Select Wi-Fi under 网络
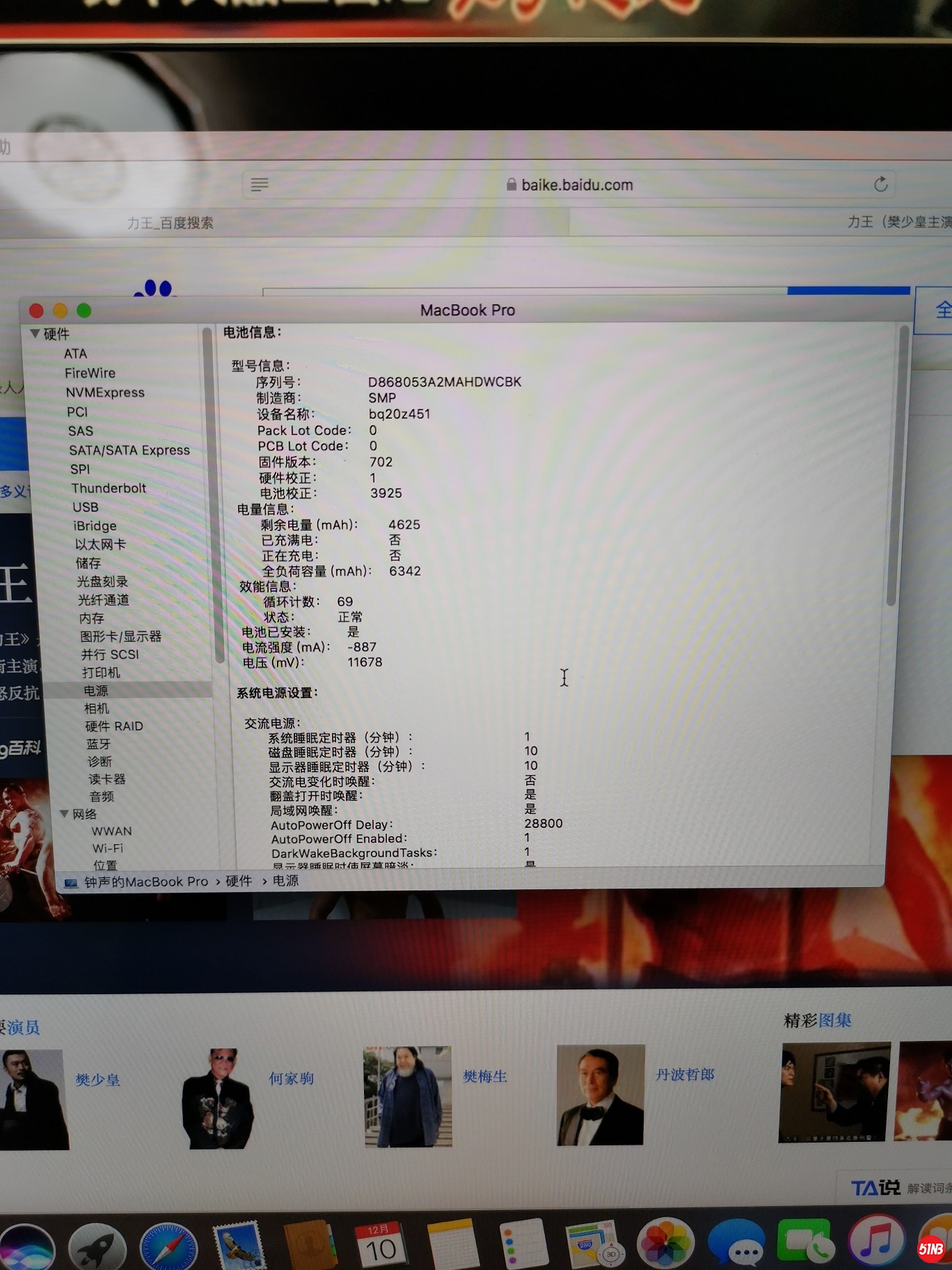 click(108, 849)
